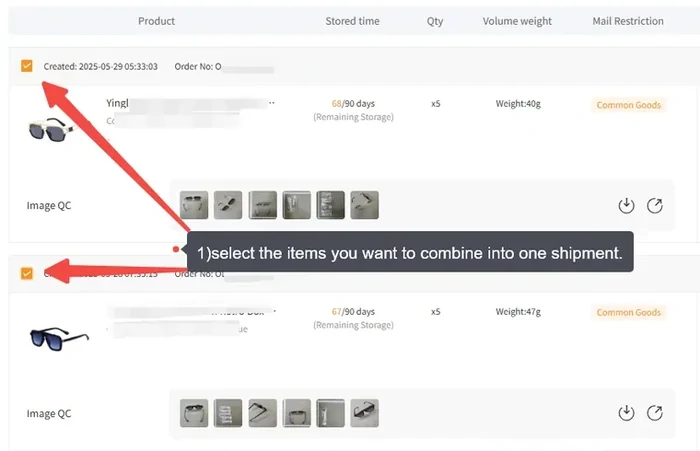
Task: View first QC photo of the 47g order
Action: pyautogui.click(x=194, y=413)
